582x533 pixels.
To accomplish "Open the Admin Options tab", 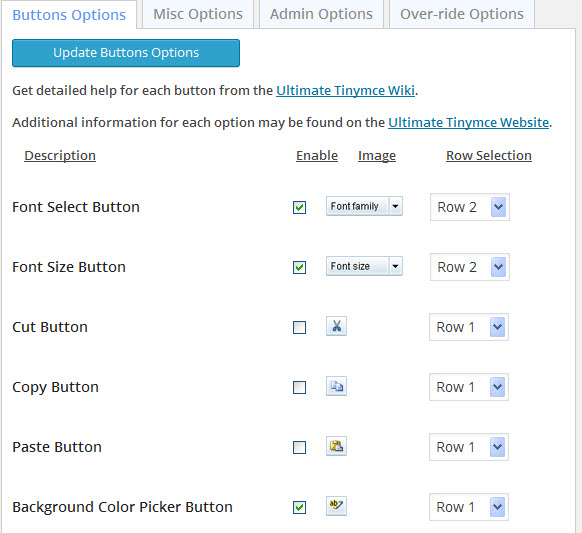I will [x=321, y=14].
